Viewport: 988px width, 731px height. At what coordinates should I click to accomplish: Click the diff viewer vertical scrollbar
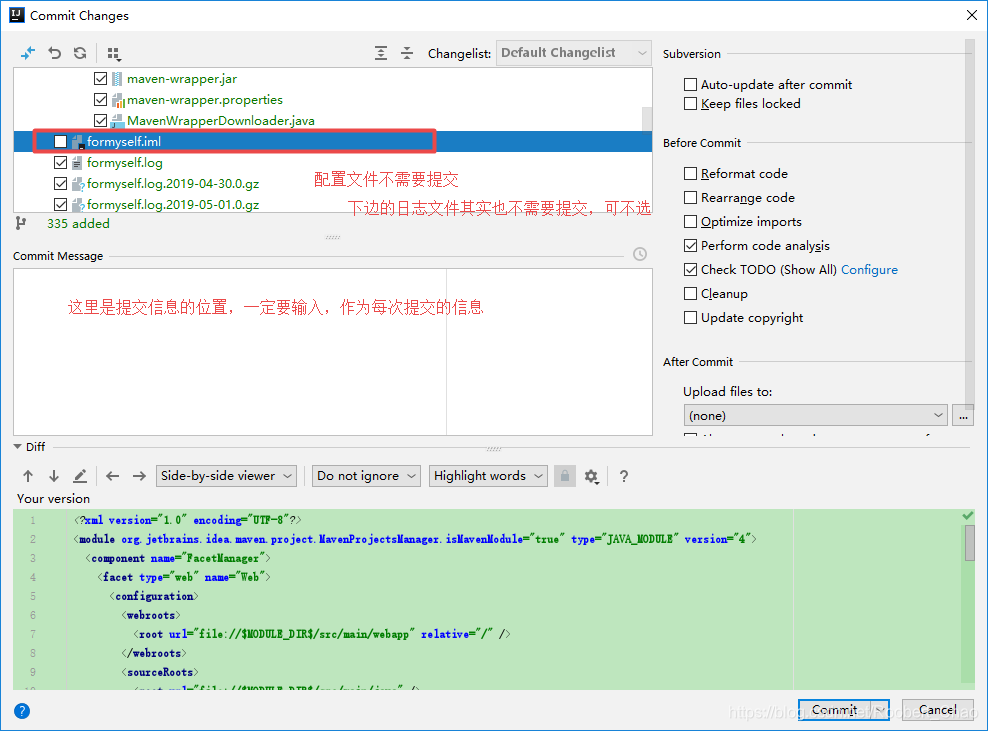(969, 543)
